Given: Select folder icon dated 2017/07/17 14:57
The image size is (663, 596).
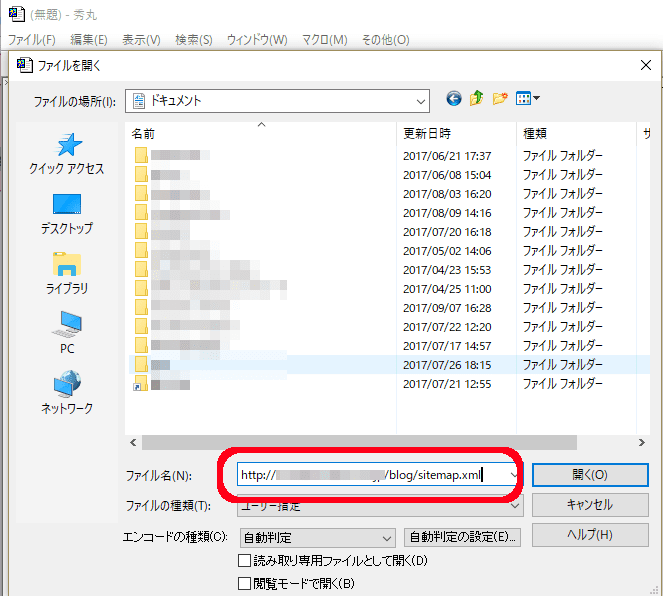Looking at the screenshot, I should (141, 345).
